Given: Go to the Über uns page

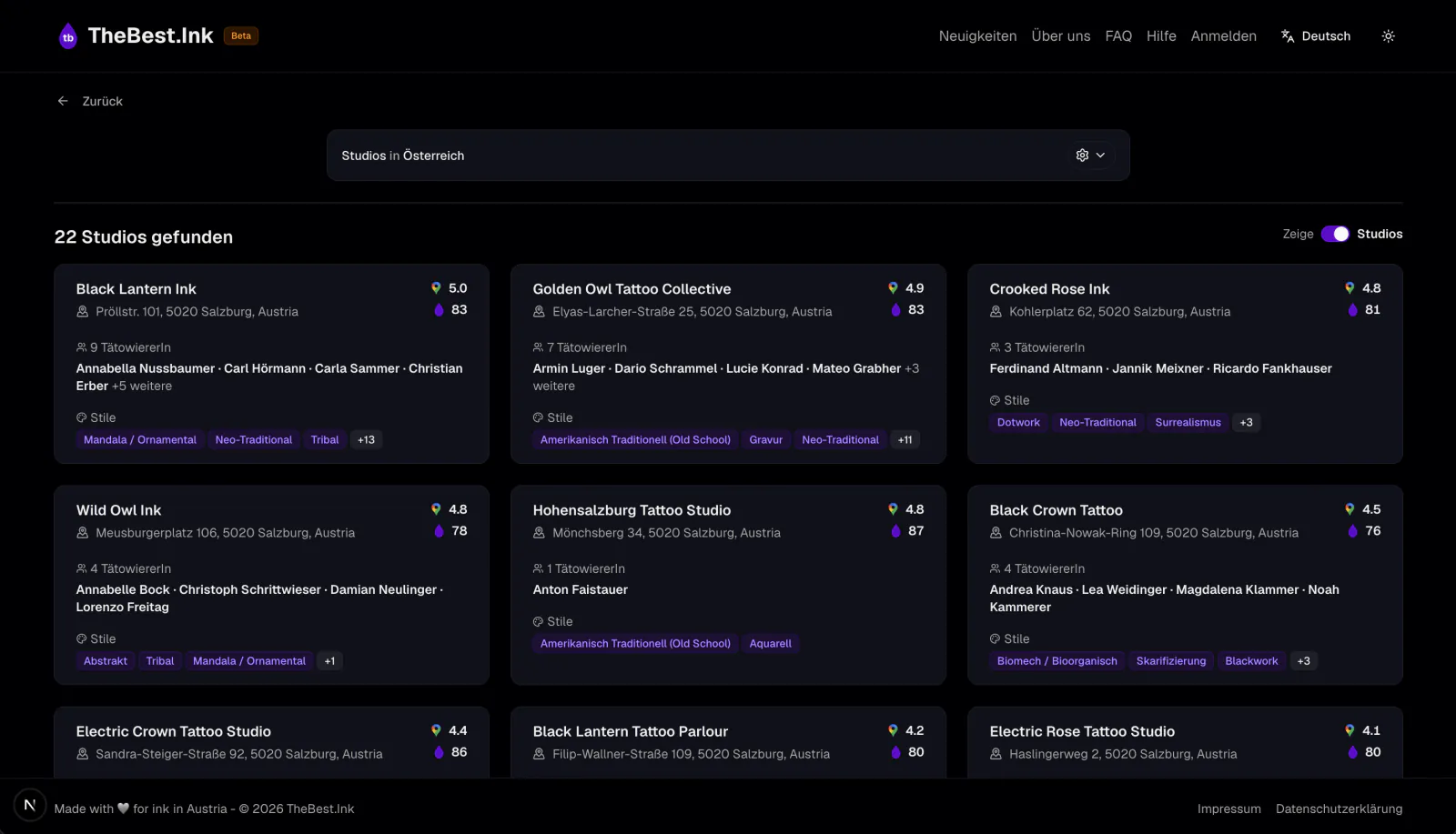Looking at the screenshot, I should point(1061,36).
